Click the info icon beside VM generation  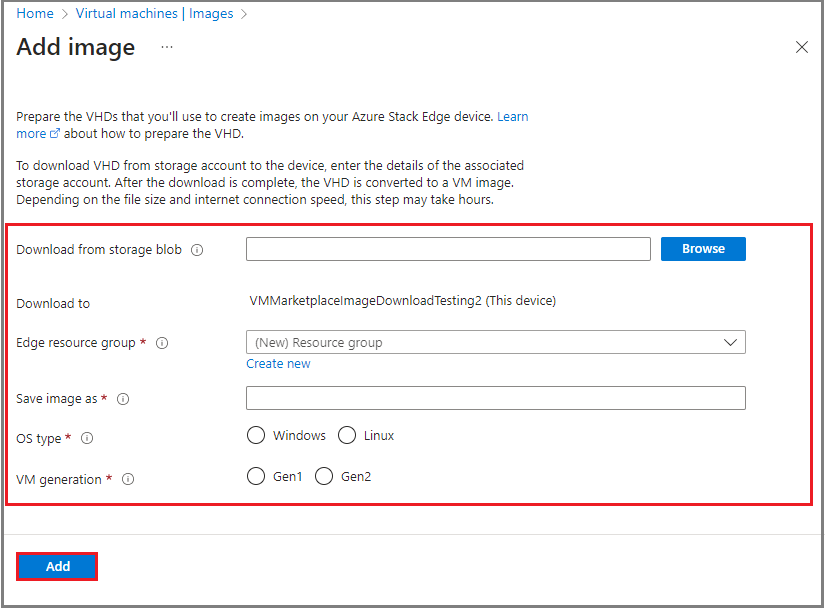point(127,479)
